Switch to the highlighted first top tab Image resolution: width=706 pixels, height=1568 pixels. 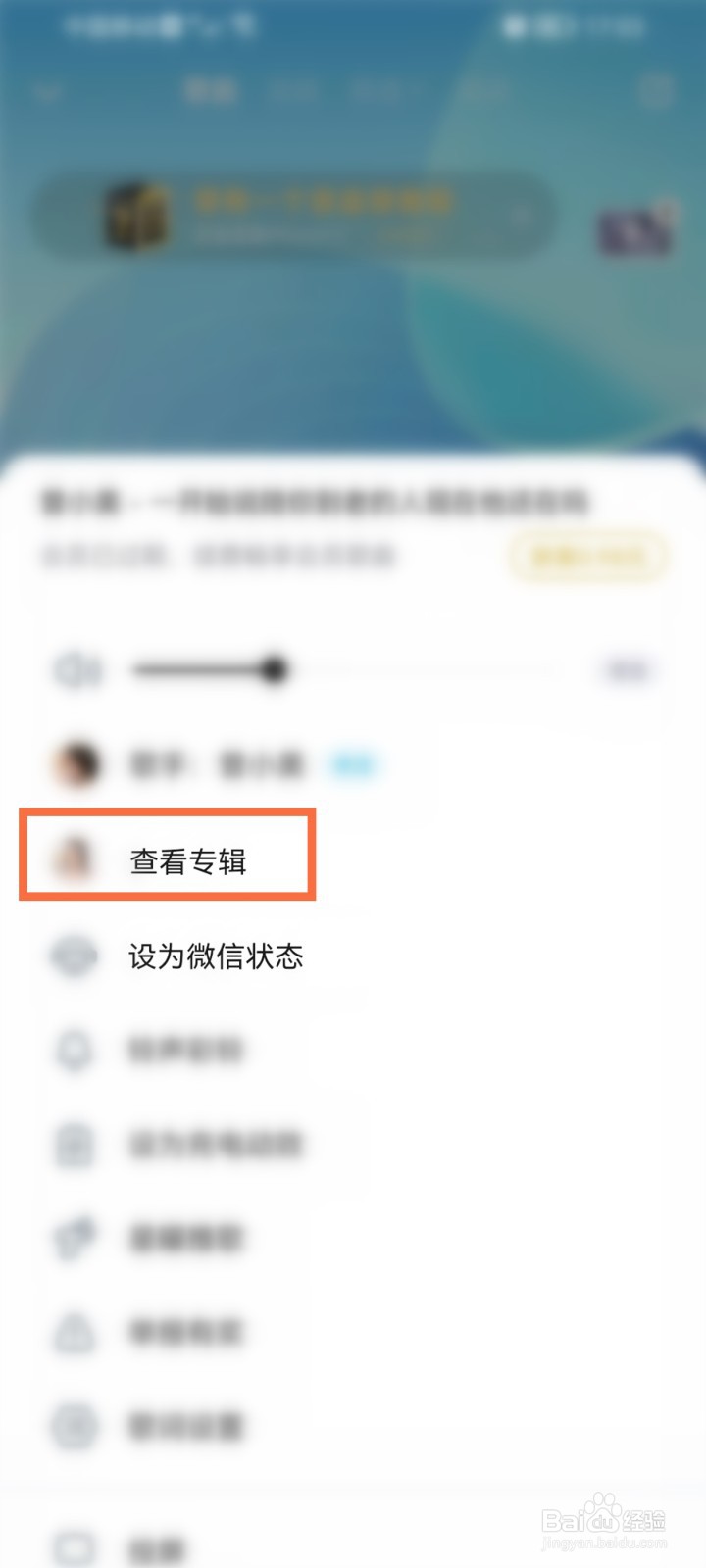209,91
